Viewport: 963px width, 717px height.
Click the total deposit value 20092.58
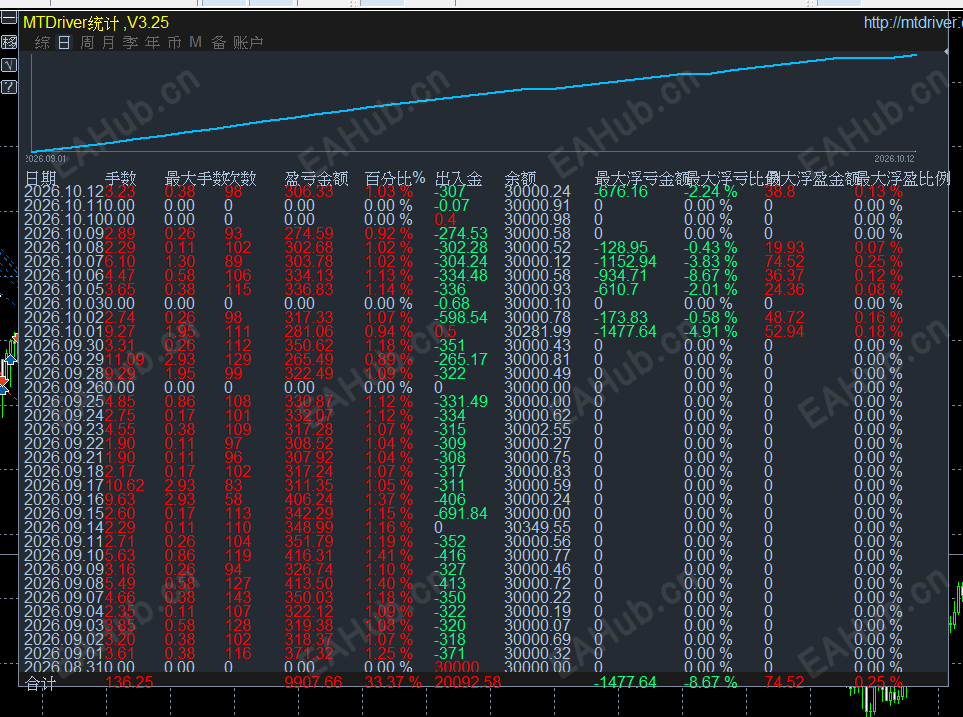[x=468, y=683]
